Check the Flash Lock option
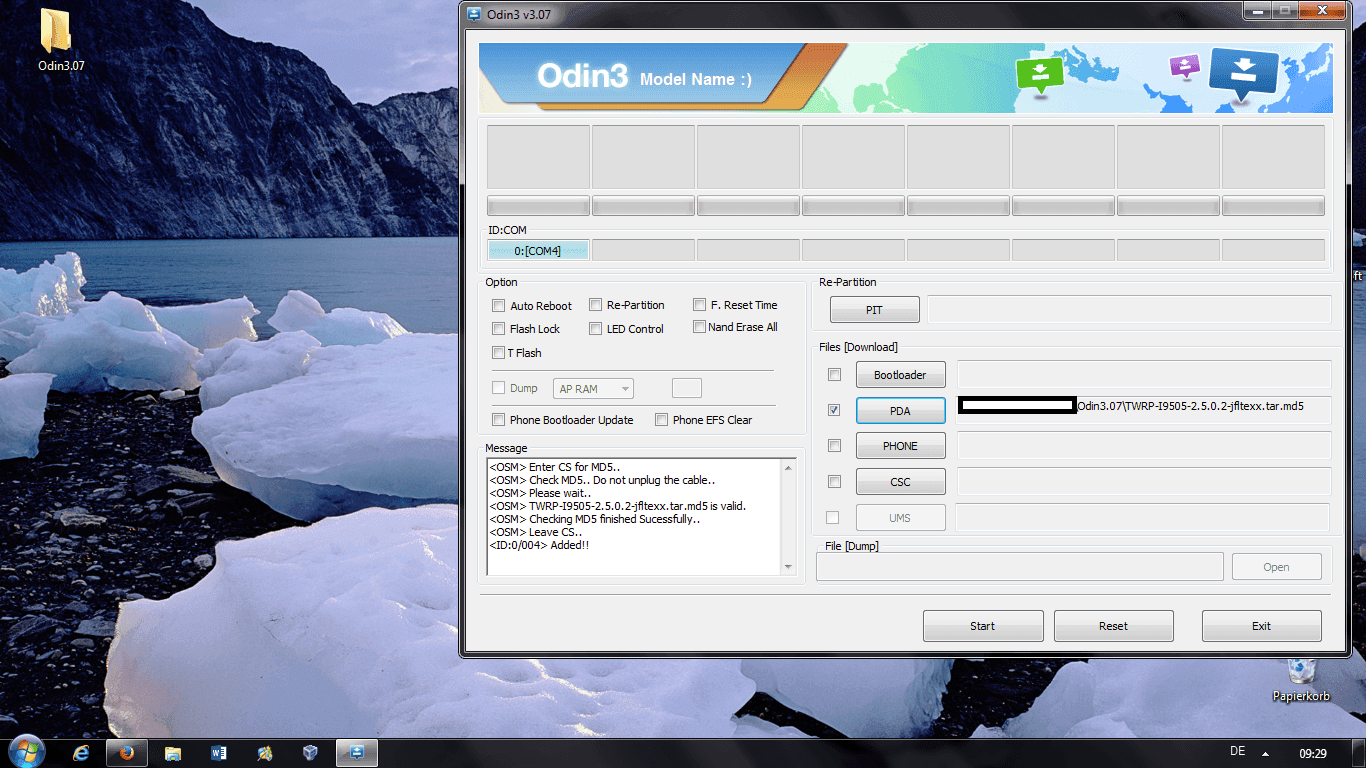The height and width of the screenshot is (768, 1366). point(498,328)
